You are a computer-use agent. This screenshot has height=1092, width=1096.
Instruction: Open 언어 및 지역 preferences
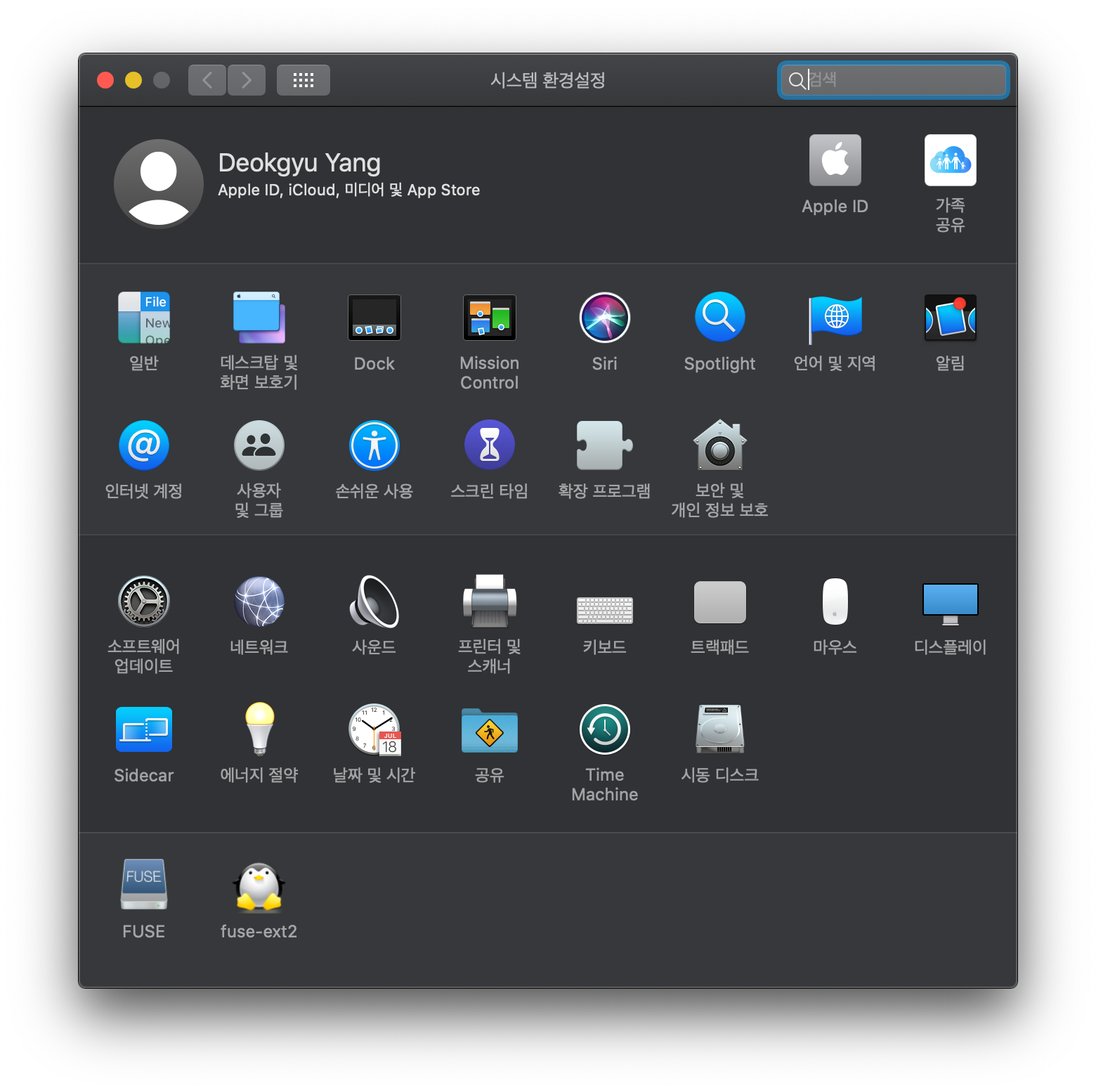tap(835, 319)
